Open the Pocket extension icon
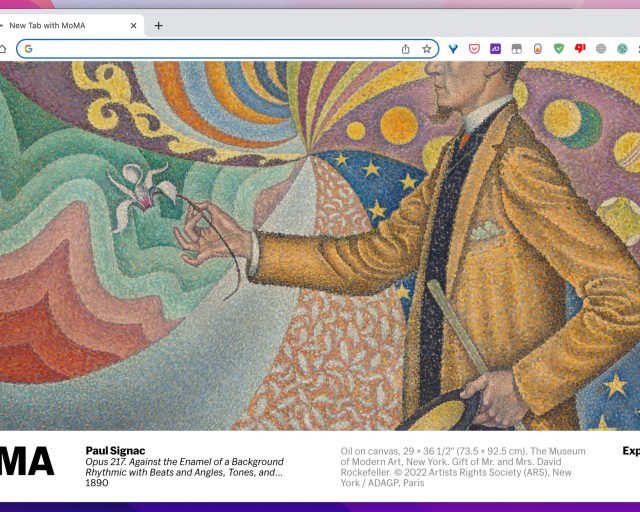This screenshot has width=640, height=512. pyautogui.click(x=474, y=49)
